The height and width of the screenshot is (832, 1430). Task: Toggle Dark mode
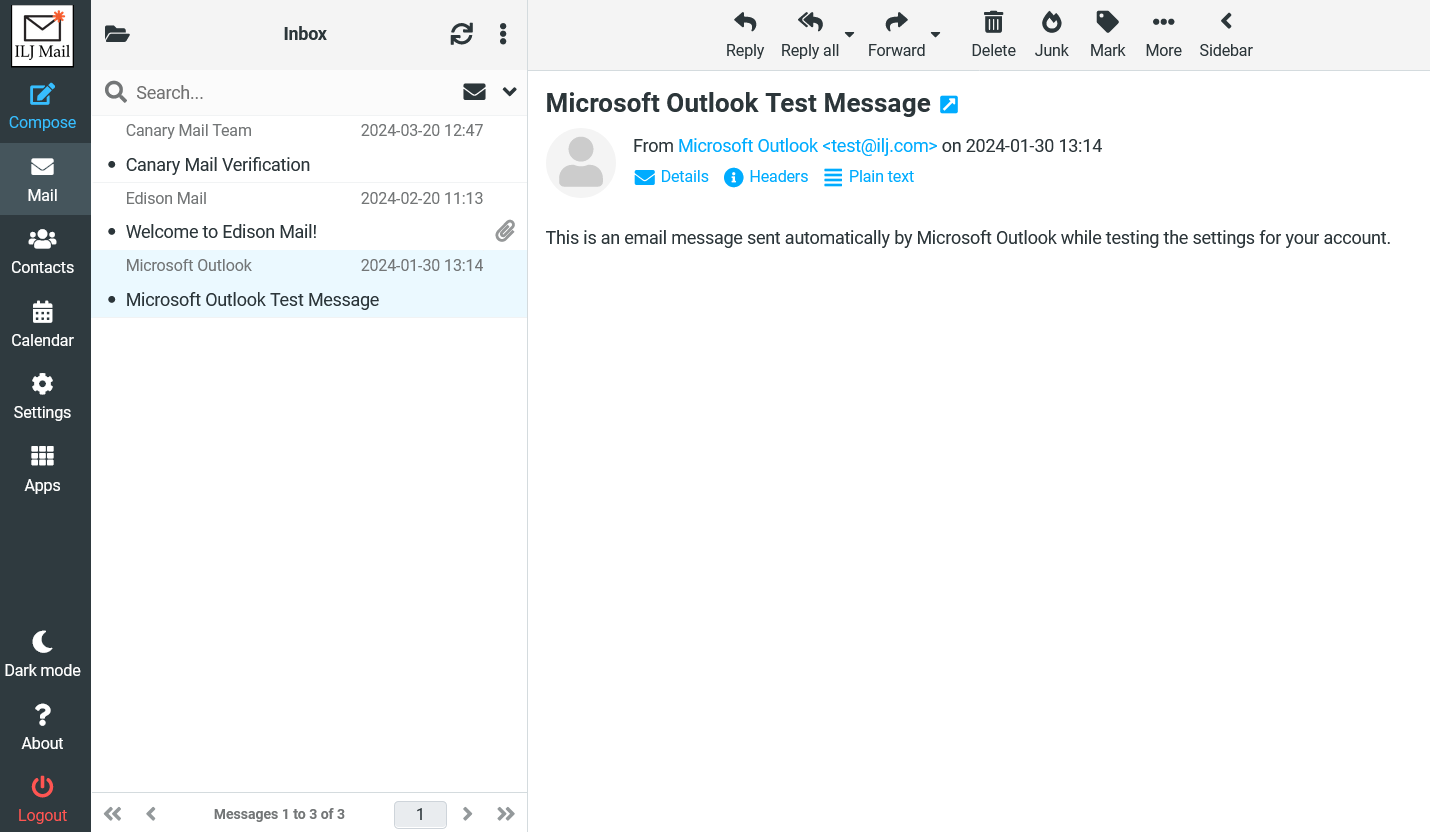click(42, 654)
